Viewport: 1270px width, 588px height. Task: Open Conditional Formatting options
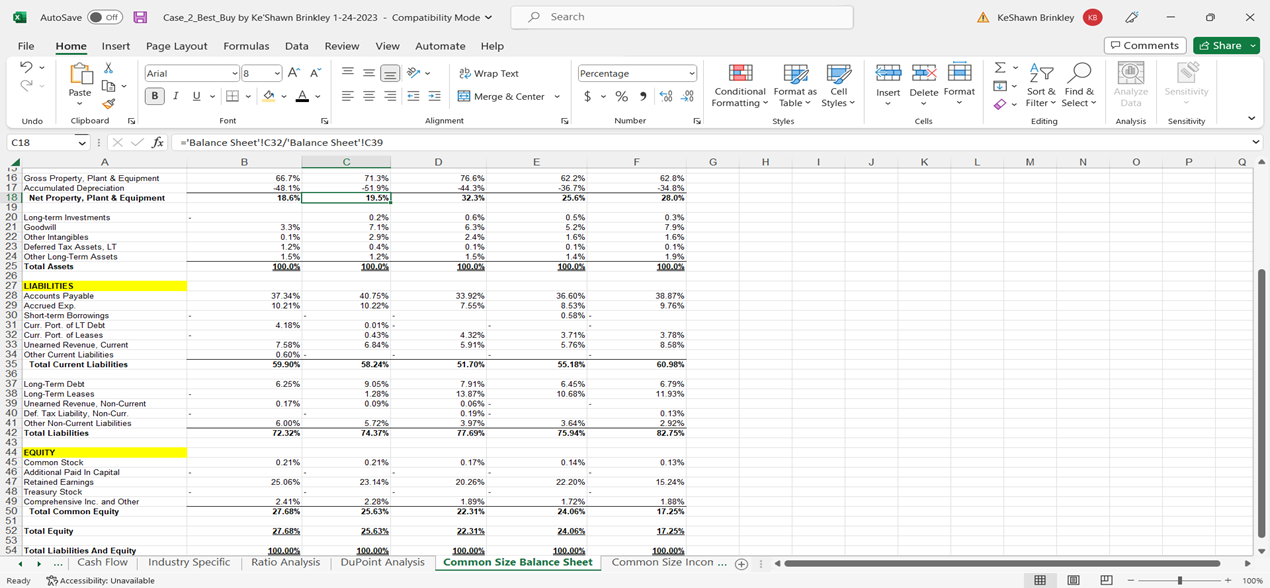(x=739, y=85)
